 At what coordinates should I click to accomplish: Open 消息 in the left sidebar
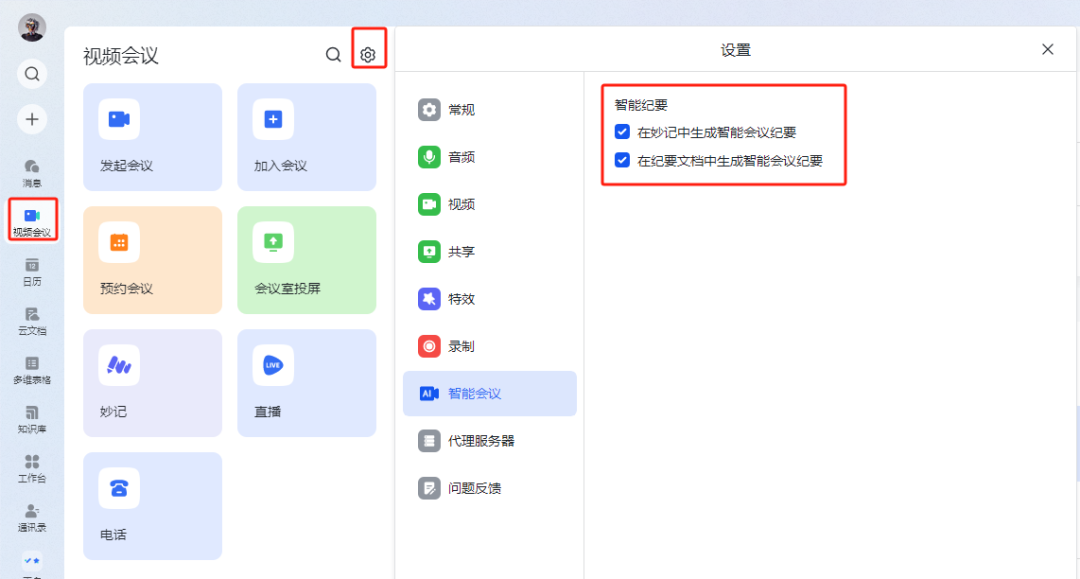pos(32,173)
